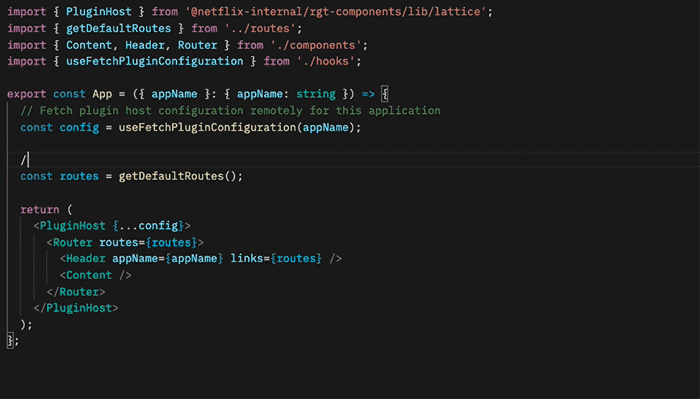Click the {...config} spread attribute
This screenshot has height=399, width=700.
coord(148,226)
